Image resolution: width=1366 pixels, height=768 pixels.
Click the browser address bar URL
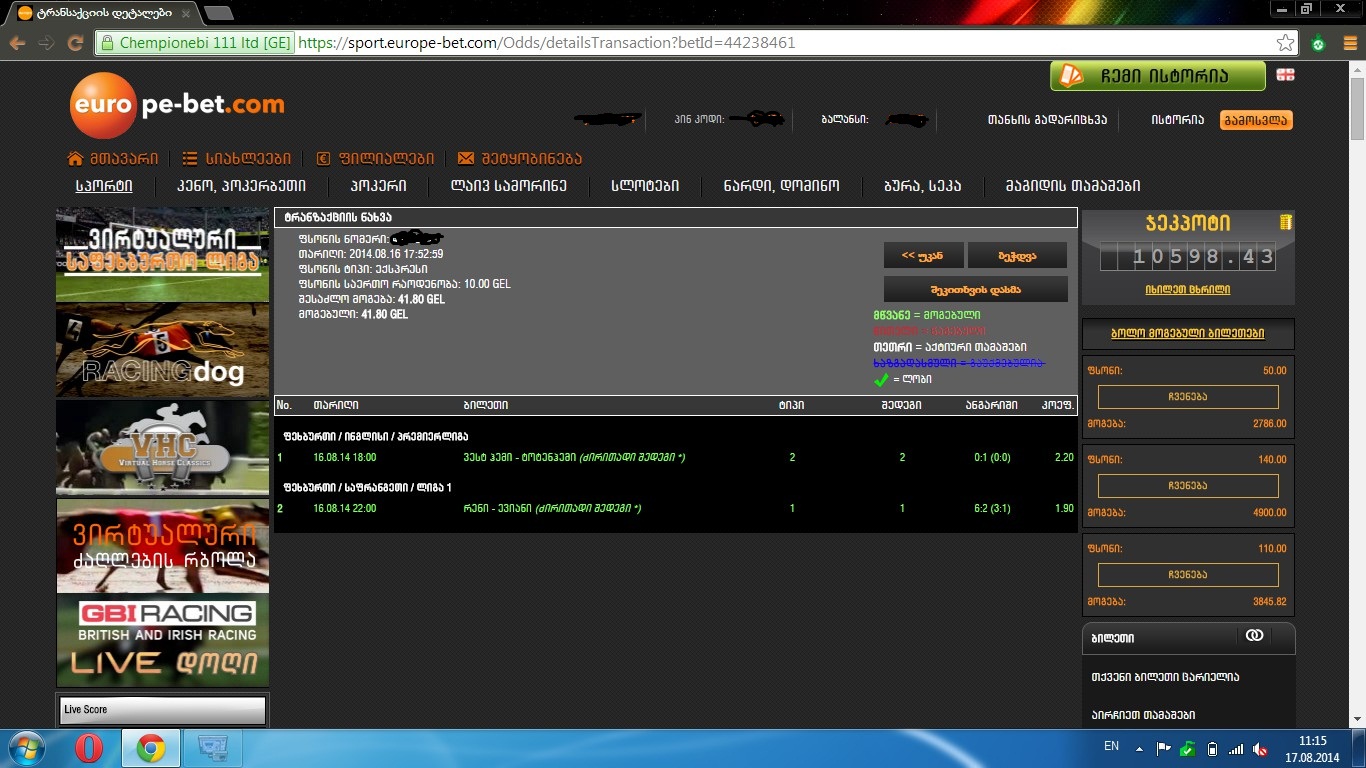pyautogui.click(x=546, y=43)
